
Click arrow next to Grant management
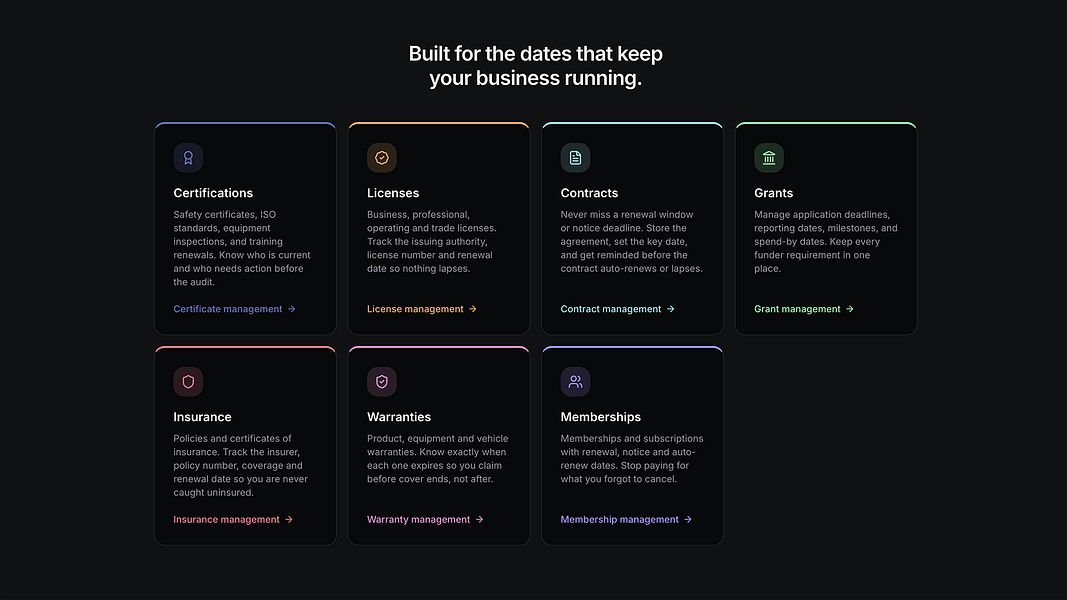(849, 309)
